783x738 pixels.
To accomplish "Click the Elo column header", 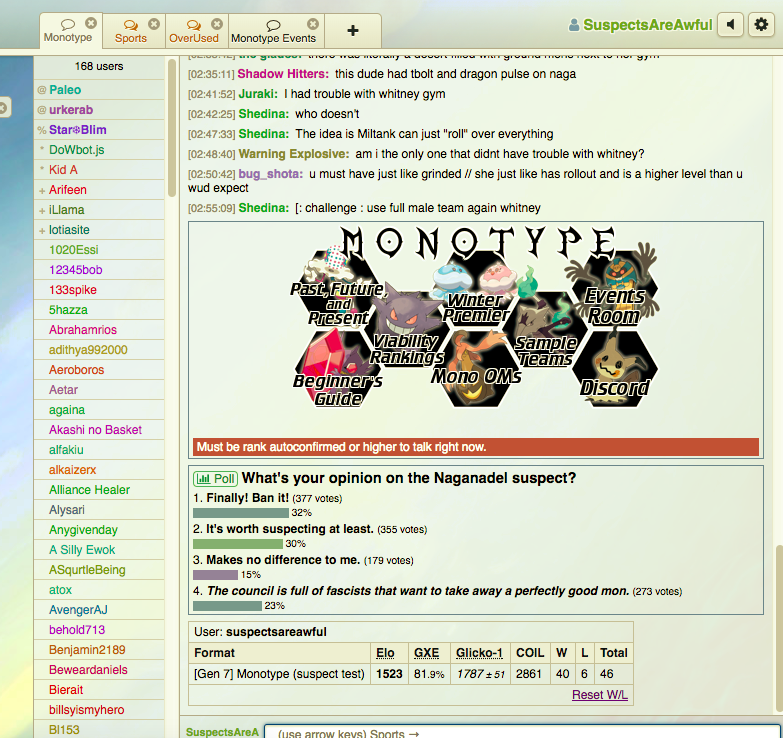I will click(385, 653).
